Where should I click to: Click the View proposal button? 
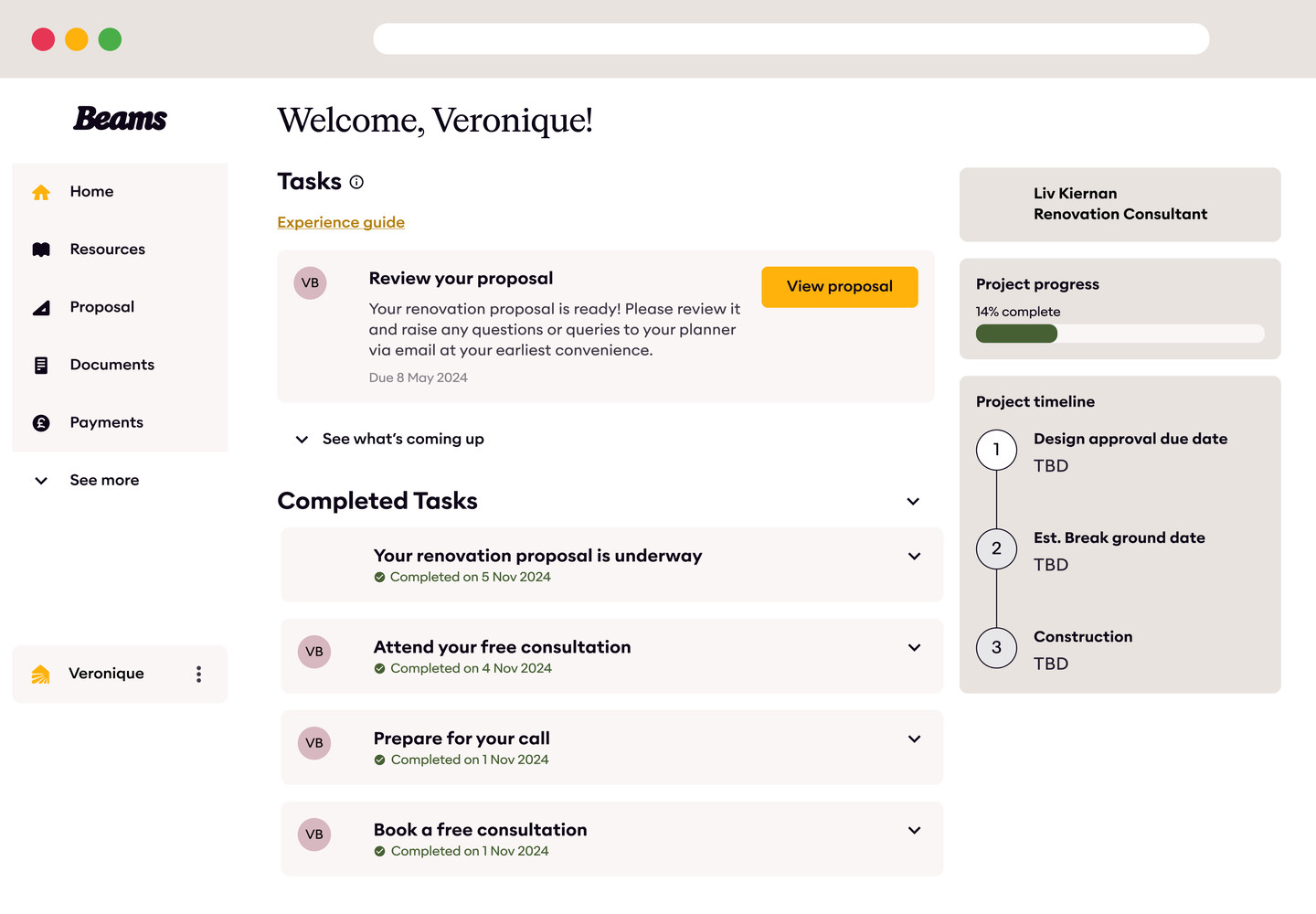coord(840,287)
